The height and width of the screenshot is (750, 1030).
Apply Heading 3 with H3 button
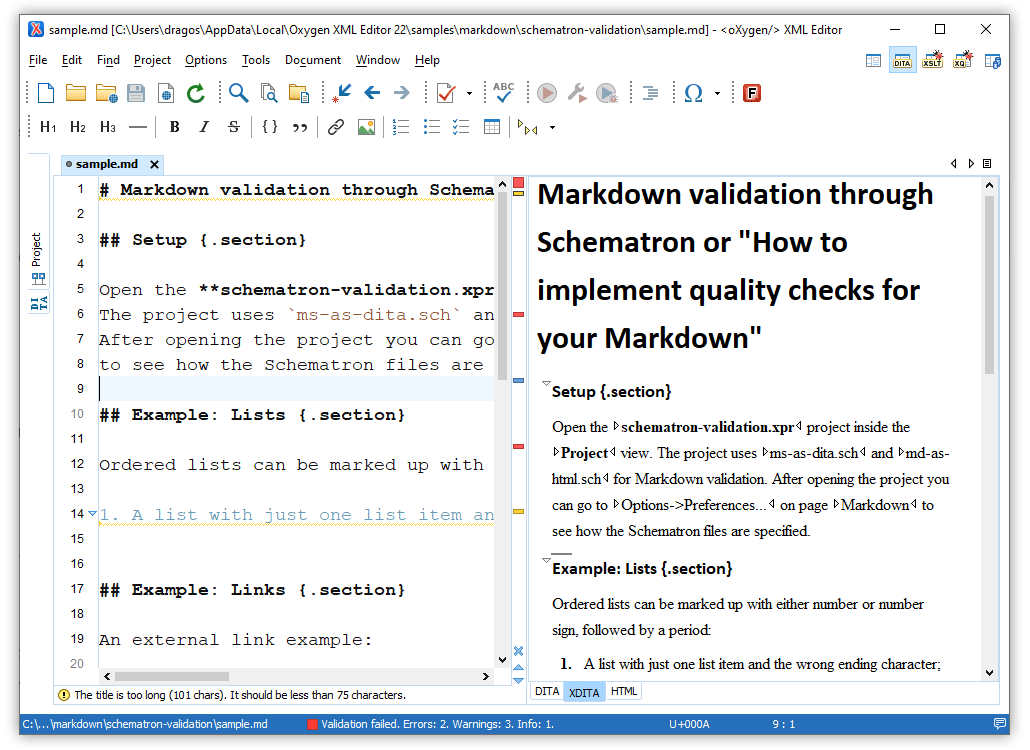click(108, 127)
